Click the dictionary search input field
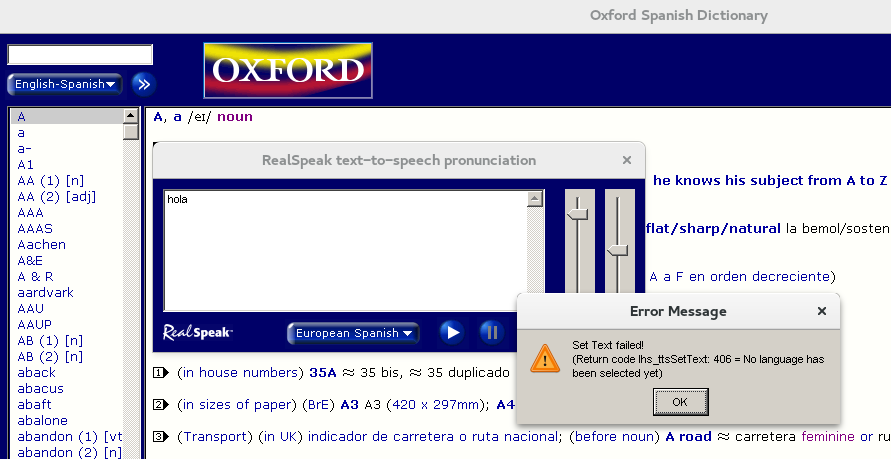891x459 pixels. click(80, 55)
